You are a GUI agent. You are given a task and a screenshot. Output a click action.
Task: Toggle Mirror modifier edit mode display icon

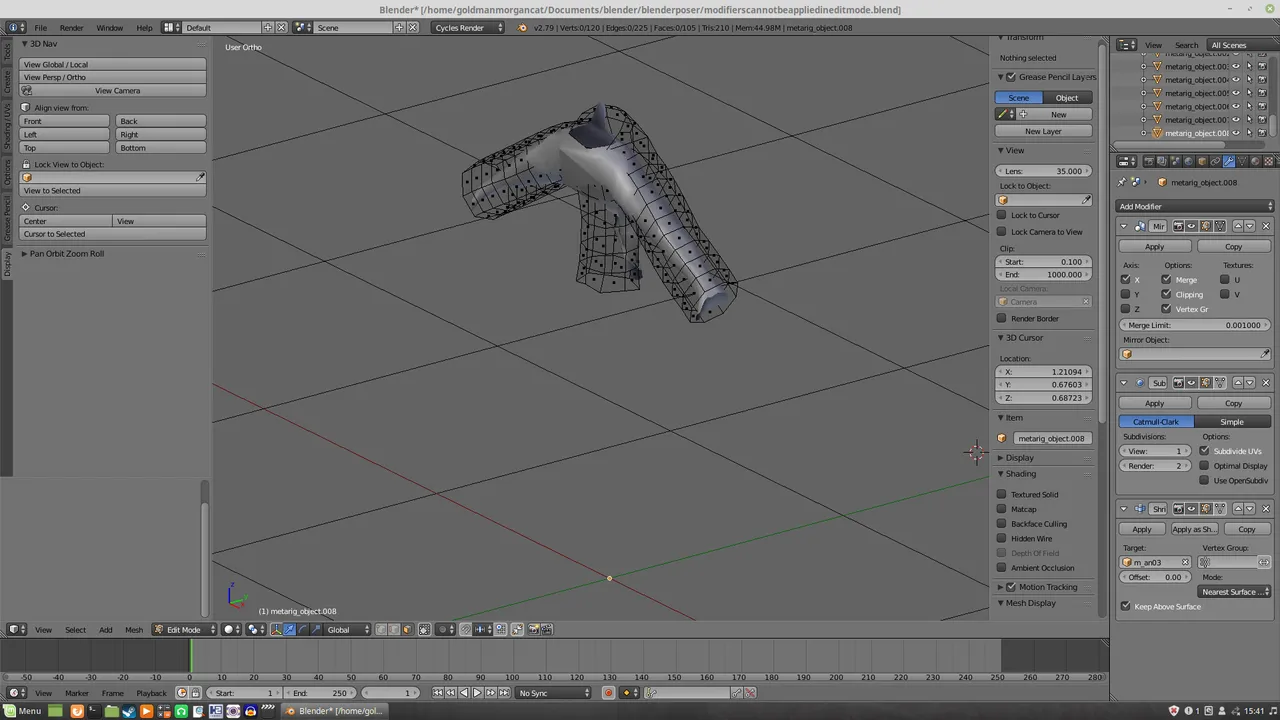click(x=1206, y=226)
